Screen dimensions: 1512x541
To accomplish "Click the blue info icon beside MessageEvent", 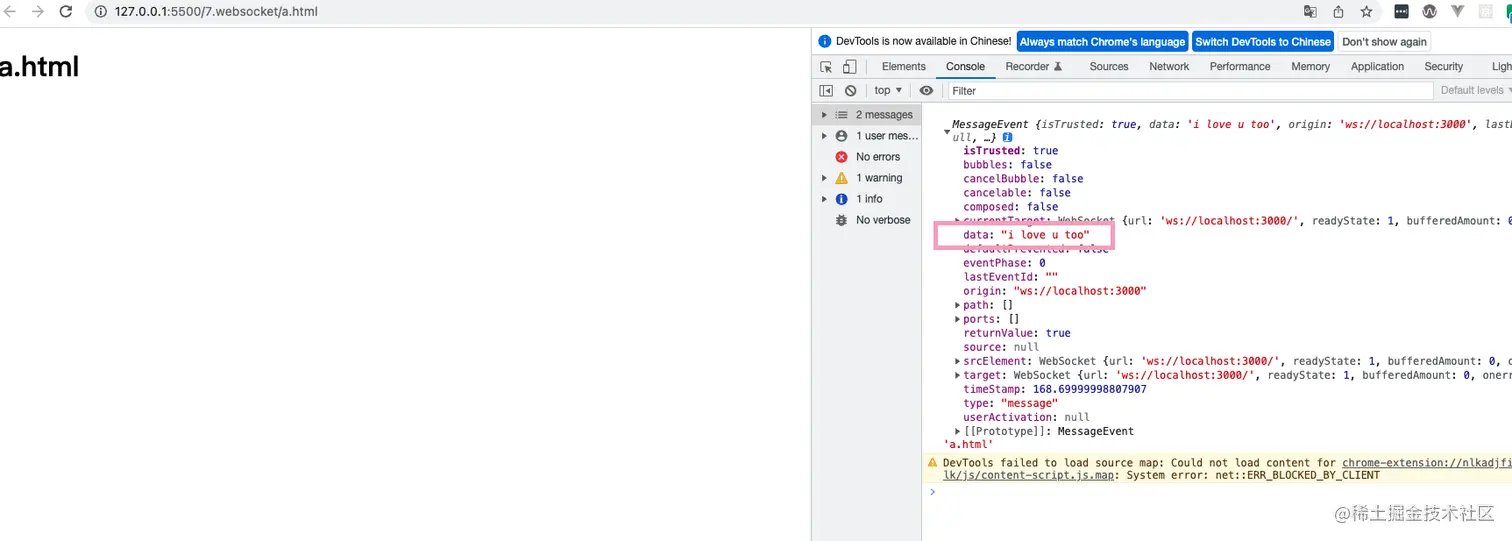I will coord(1008,137).
